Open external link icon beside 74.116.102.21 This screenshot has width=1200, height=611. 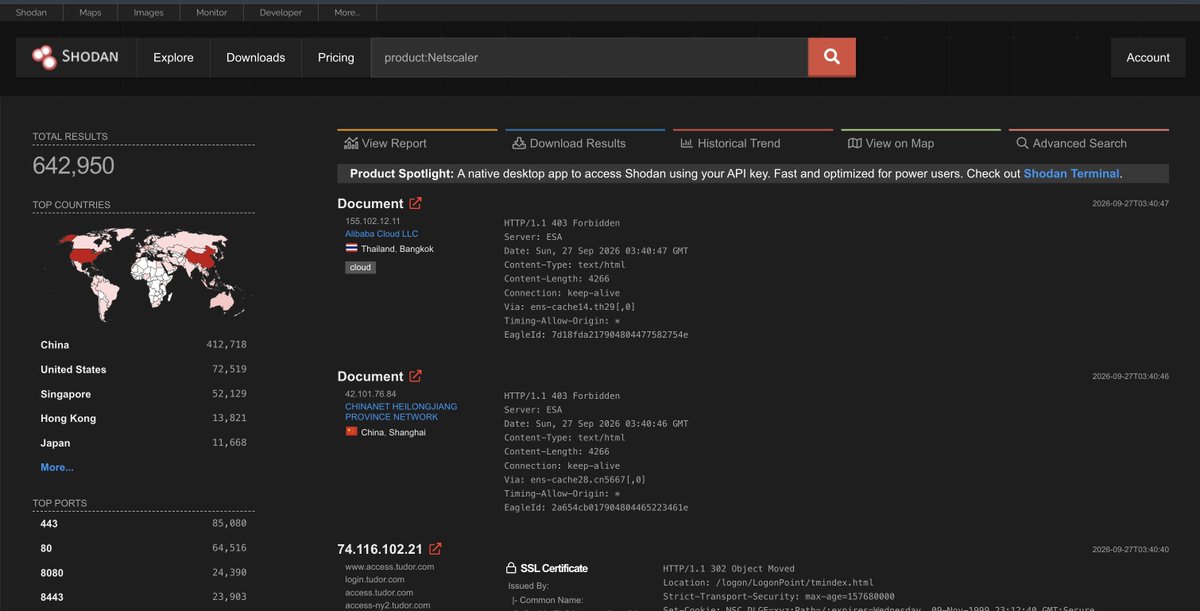435,549
